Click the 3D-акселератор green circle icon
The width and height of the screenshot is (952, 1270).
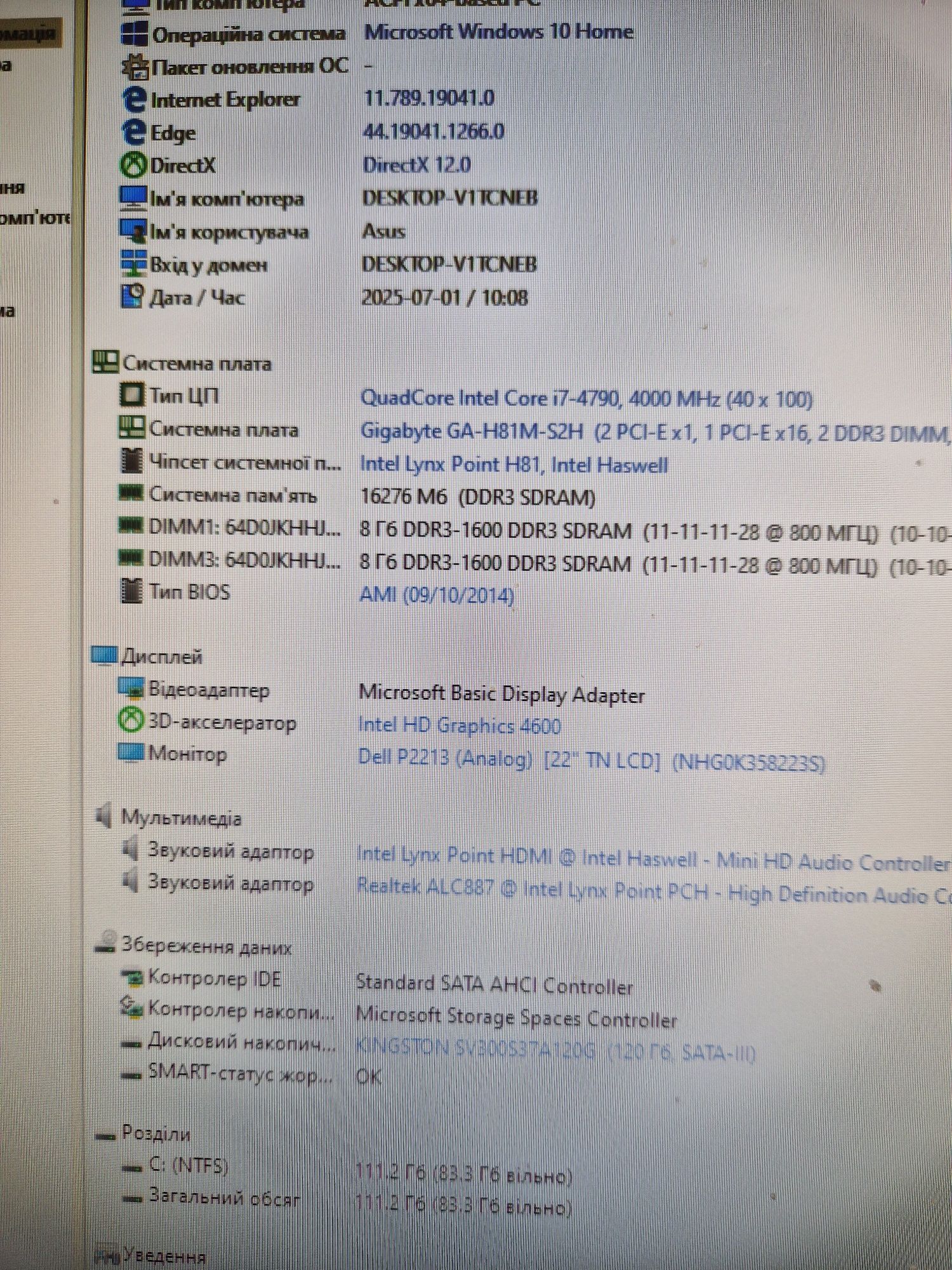(131, 720)
